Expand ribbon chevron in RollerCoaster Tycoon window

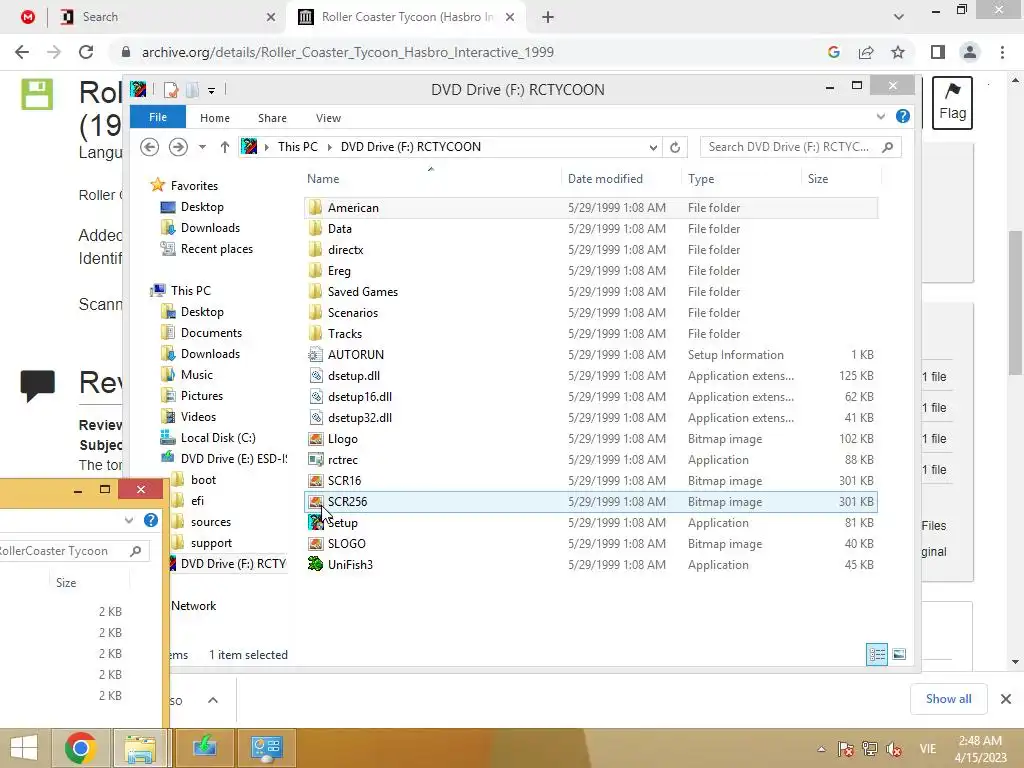click(129, 520)
